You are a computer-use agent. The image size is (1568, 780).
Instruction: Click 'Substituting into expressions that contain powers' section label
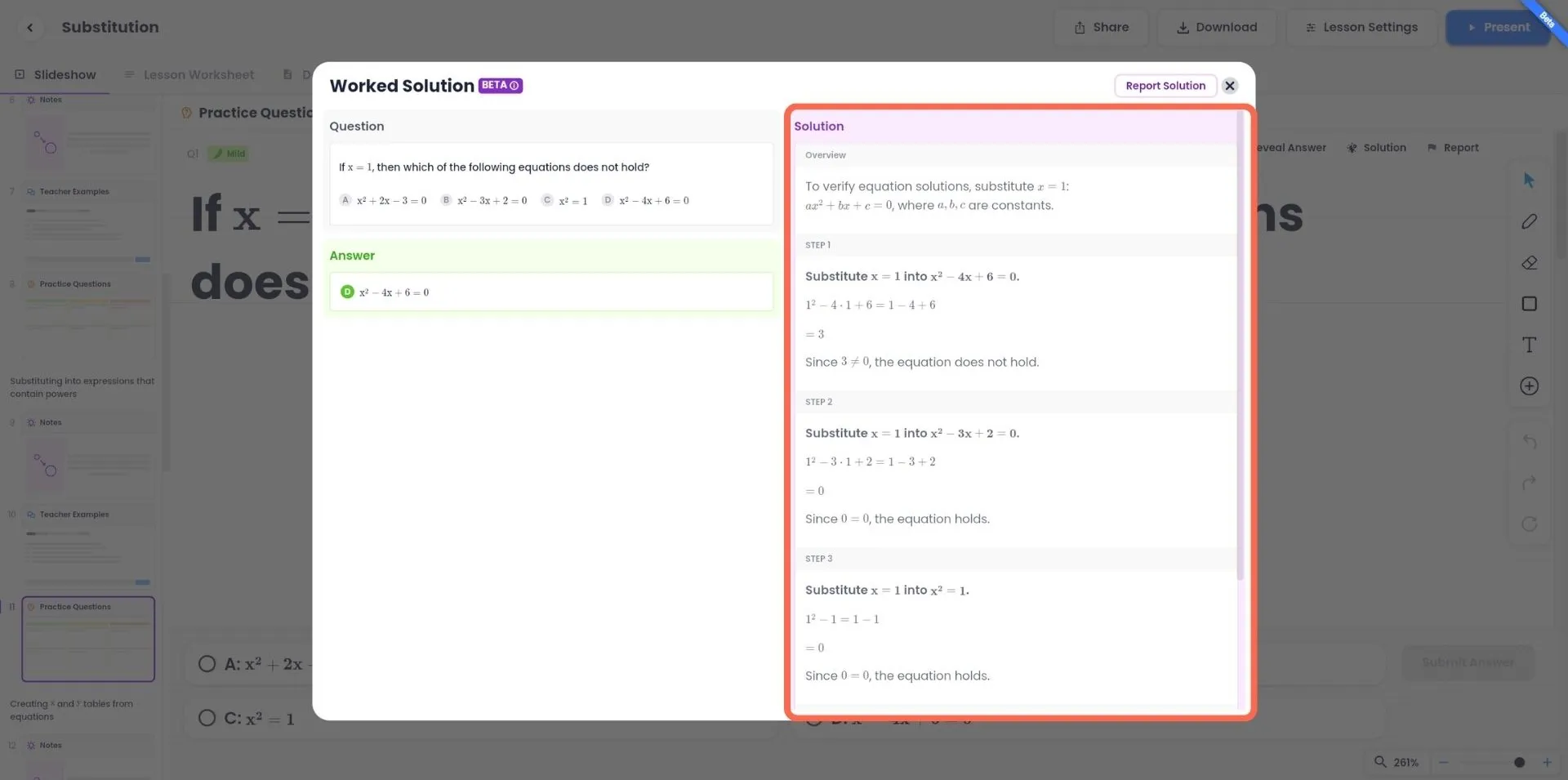[82, 387]
